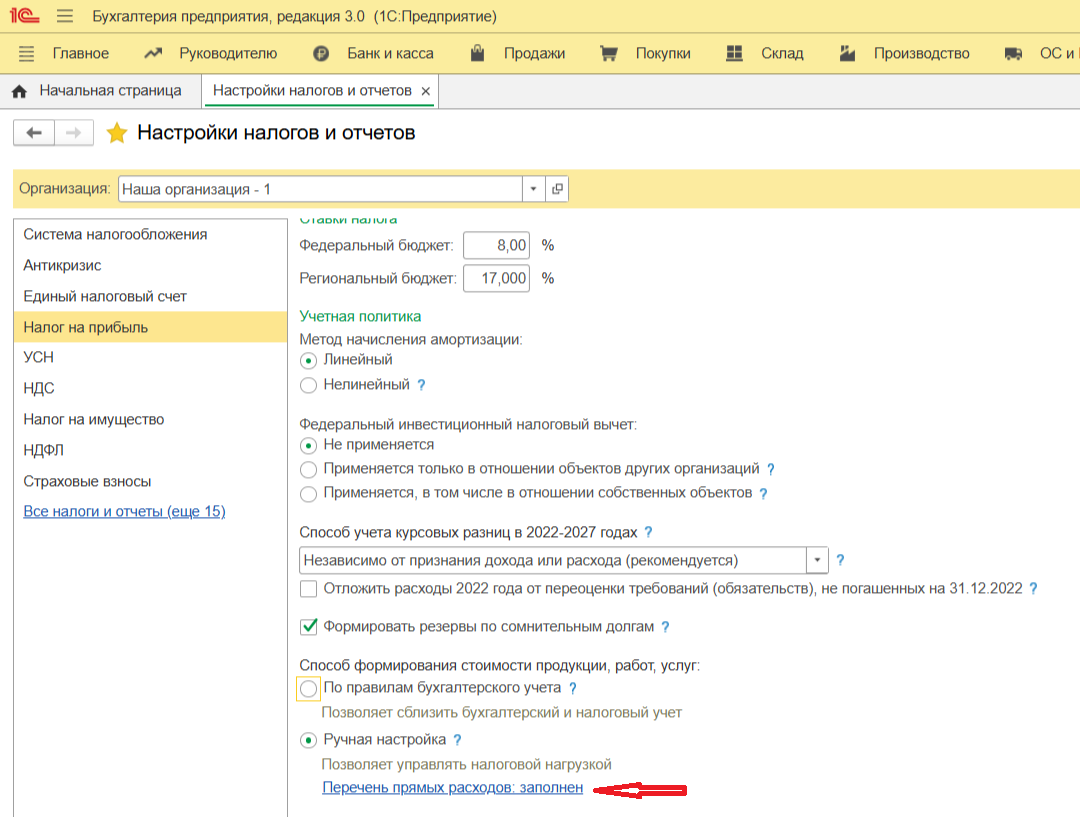This screenshot has width=1080, height=817.
Task: Show help for Способ учета курсовых разниц heading
Action: coord(648,532)
